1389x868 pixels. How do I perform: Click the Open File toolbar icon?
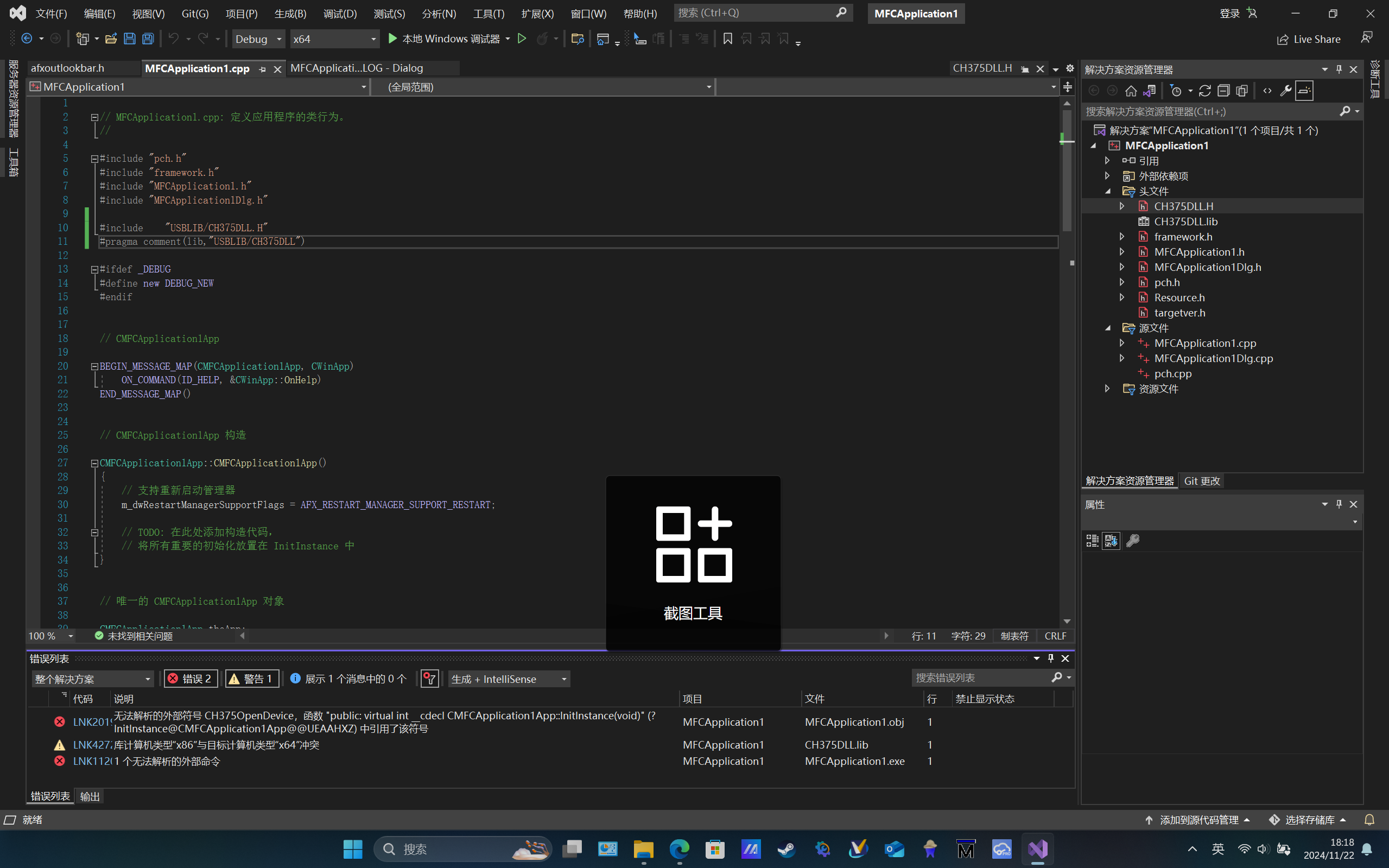[x=111, y=39]
